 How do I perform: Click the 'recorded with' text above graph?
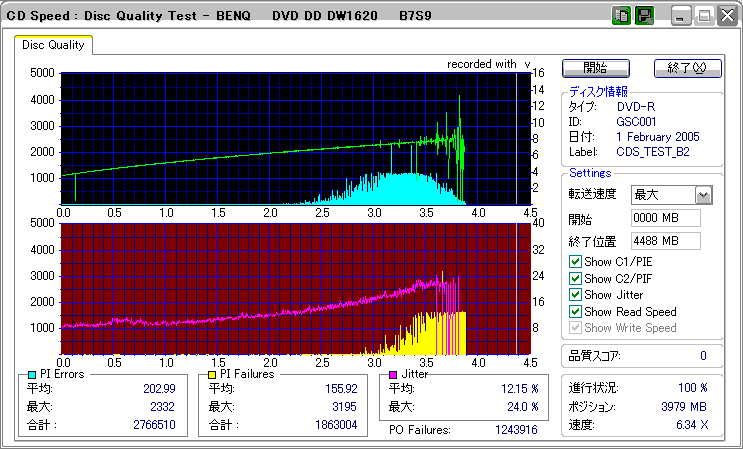[x=481, y=64]
